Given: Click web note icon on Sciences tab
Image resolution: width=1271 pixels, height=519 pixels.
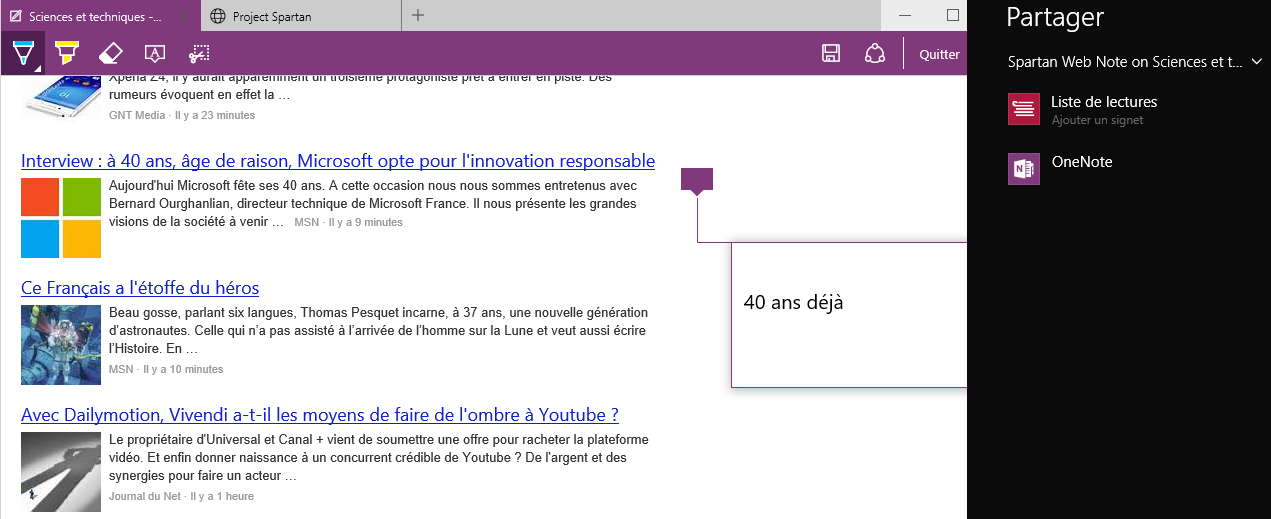Looking at the screenshot, I should [16, 16].
